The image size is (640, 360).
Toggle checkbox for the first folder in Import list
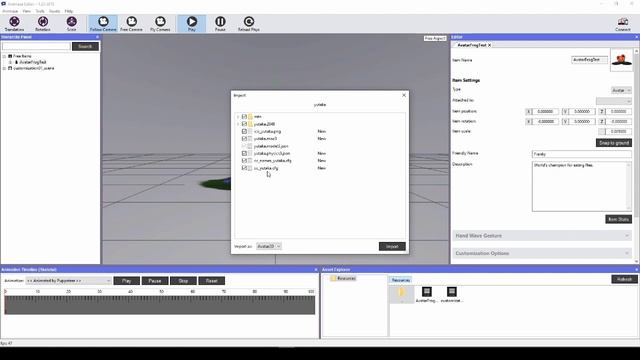coord(244,117)
